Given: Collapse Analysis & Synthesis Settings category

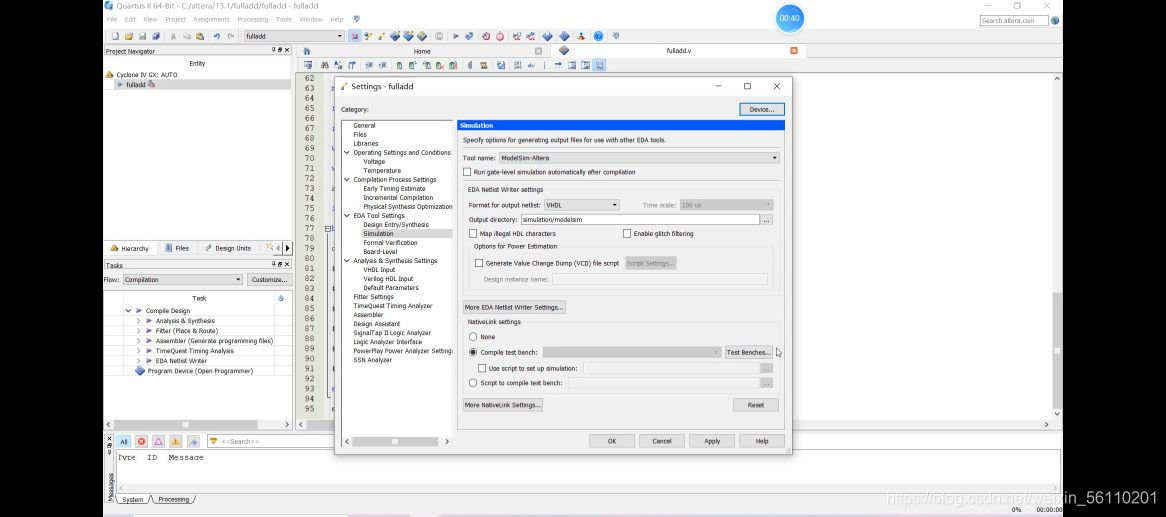Looking at the screenshot, I should pos(347,260).
